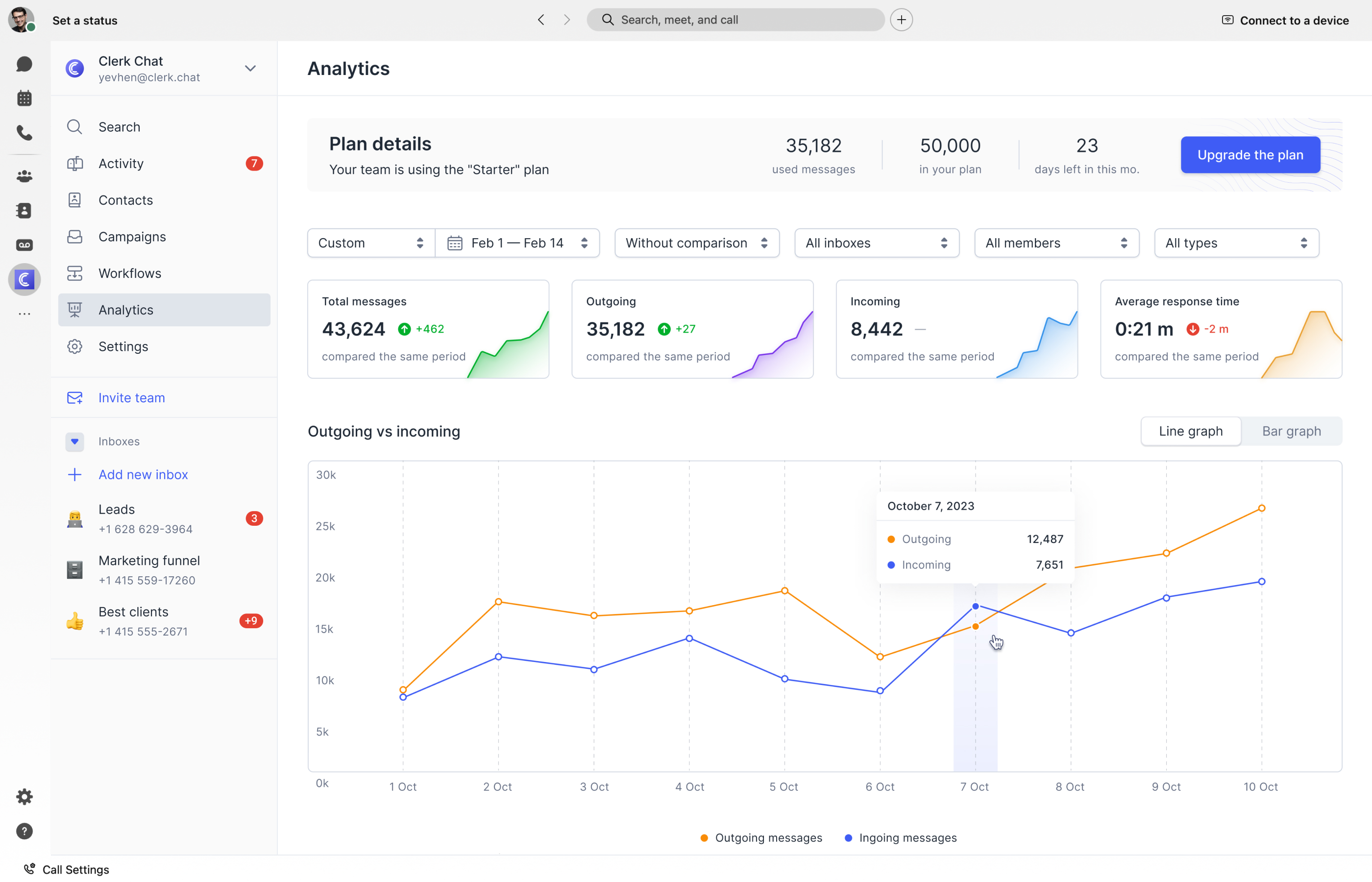Open the Voicemail icon in rail
Screen dimensions: 1372x882
click(x=24, y=245)
